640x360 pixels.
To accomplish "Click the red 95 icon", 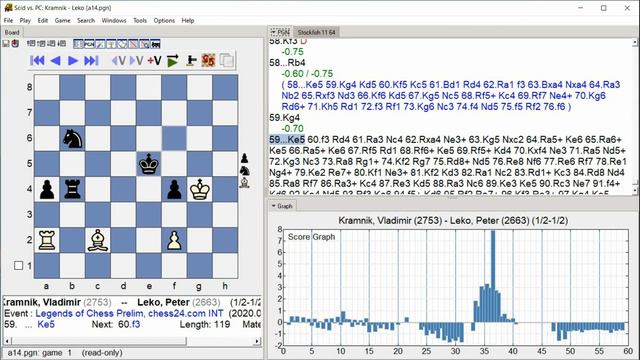I will 208,61.
